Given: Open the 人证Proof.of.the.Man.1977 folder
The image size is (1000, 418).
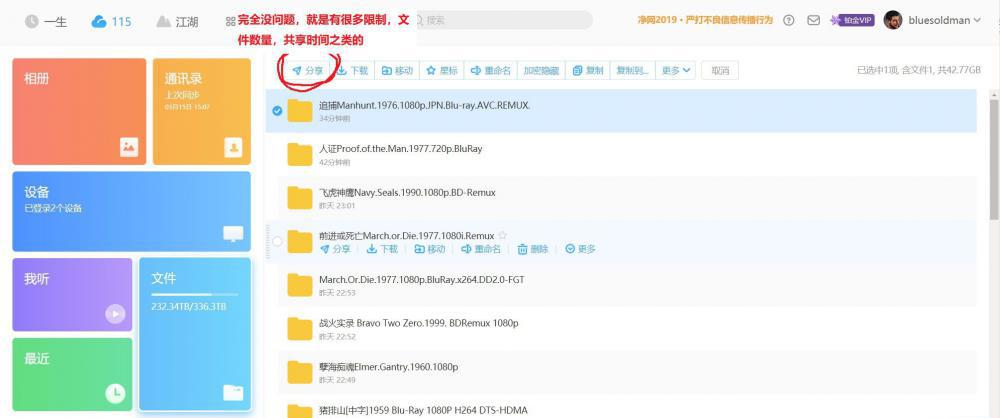Looking at the screenshot, I should click(401, 149).
